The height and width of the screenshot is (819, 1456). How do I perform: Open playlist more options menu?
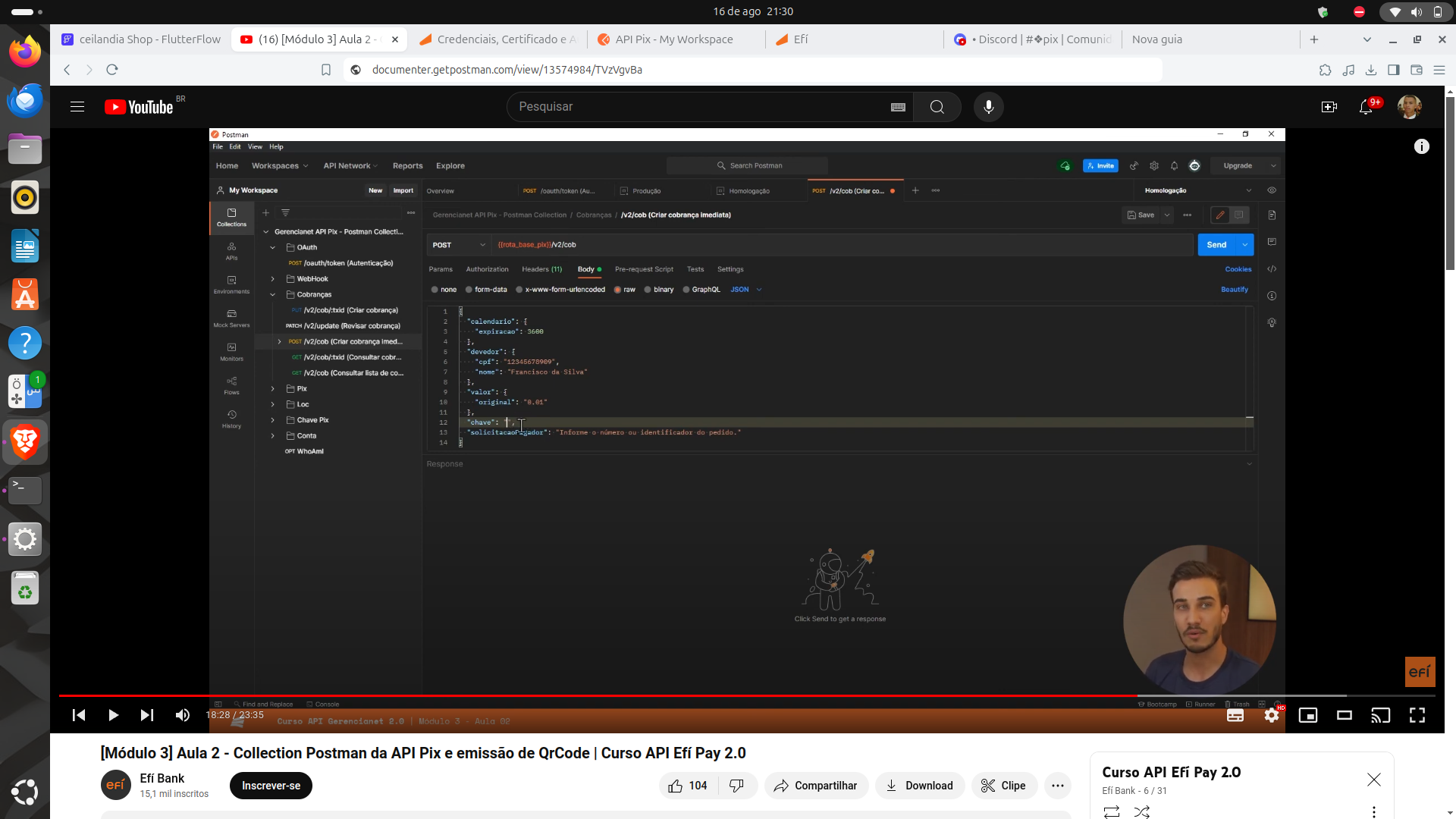tap(1374, 811)
